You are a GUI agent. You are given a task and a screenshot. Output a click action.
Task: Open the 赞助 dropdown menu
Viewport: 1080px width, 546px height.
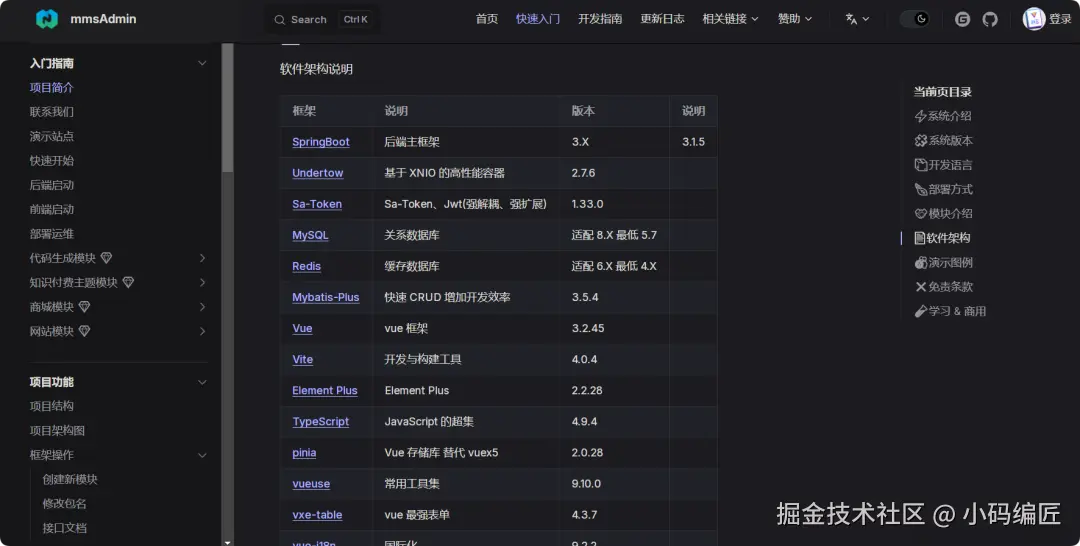tap(795, 19)
